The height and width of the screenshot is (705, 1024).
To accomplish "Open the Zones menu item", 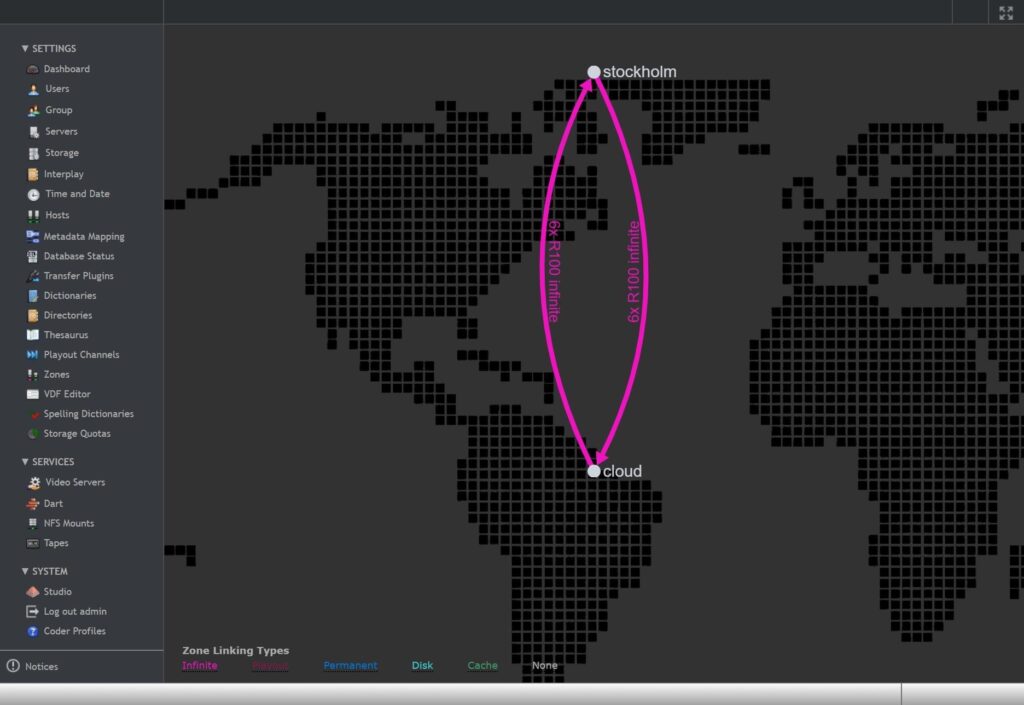I will 56,375.
